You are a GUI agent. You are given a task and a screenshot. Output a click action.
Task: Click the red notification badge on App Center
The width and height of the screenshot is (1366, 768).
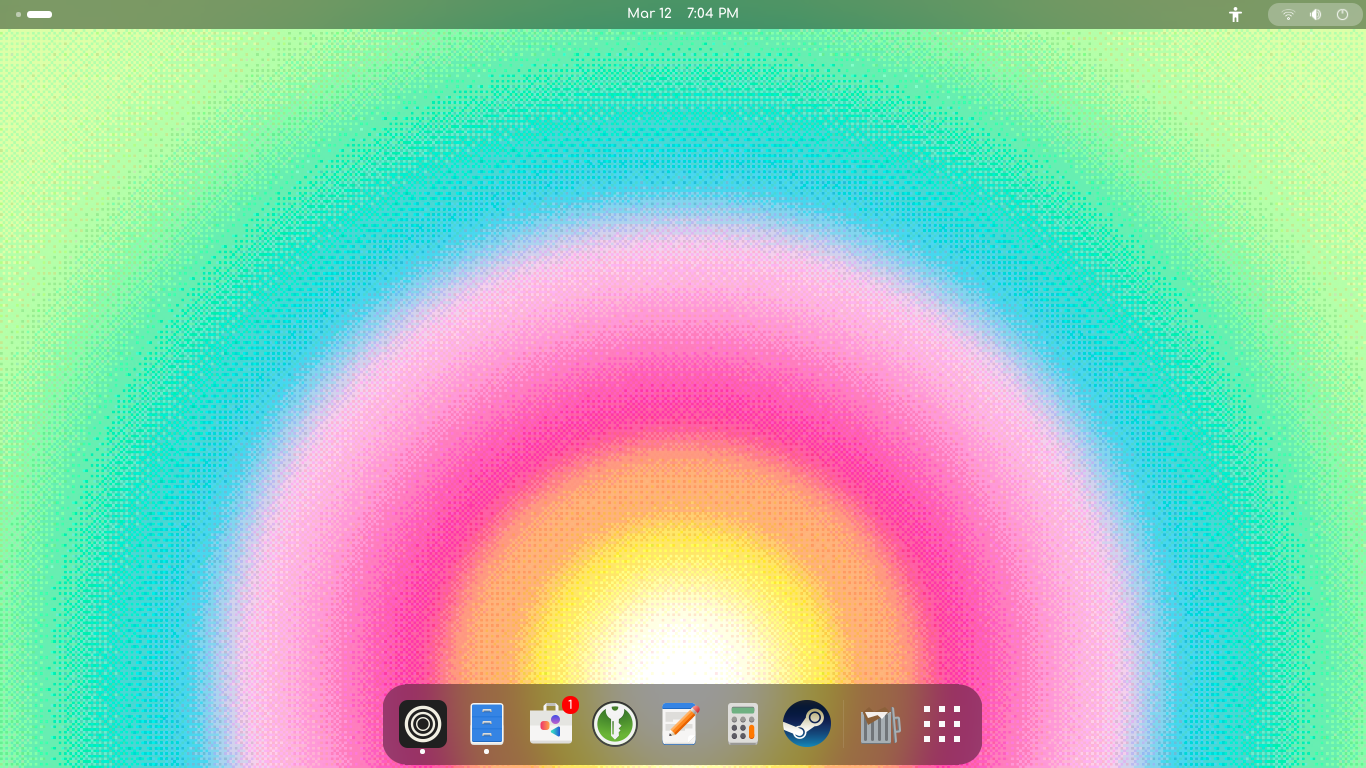coord(570,705)
